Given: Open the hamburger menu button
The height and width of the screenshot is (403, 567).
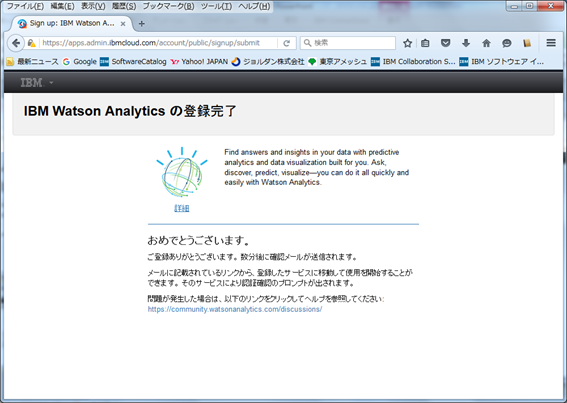Looking at the screenshot, I should click(x=551, y=43).
